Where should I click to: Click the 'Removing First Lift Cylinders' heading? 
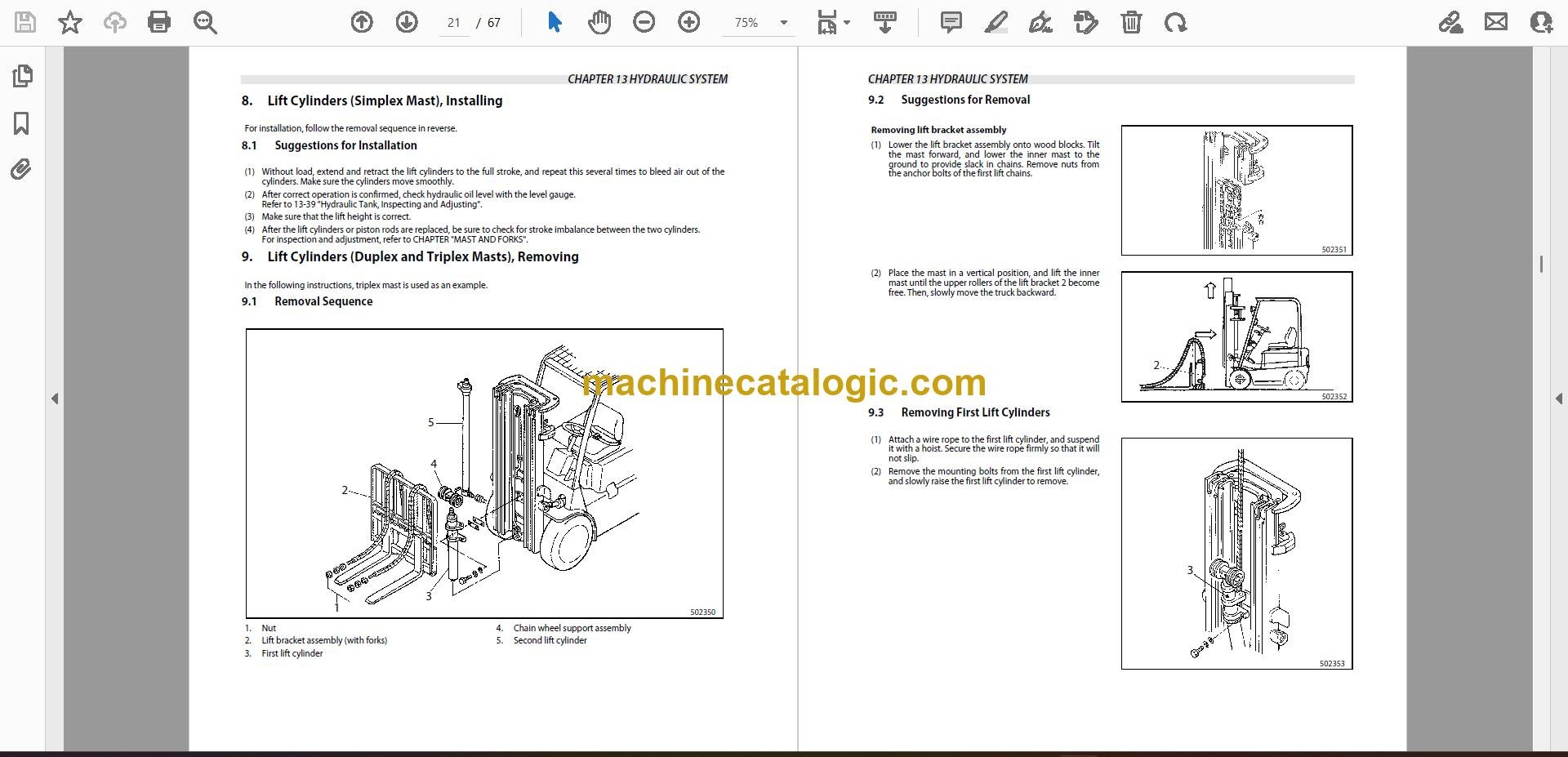[x=975, y=412]
